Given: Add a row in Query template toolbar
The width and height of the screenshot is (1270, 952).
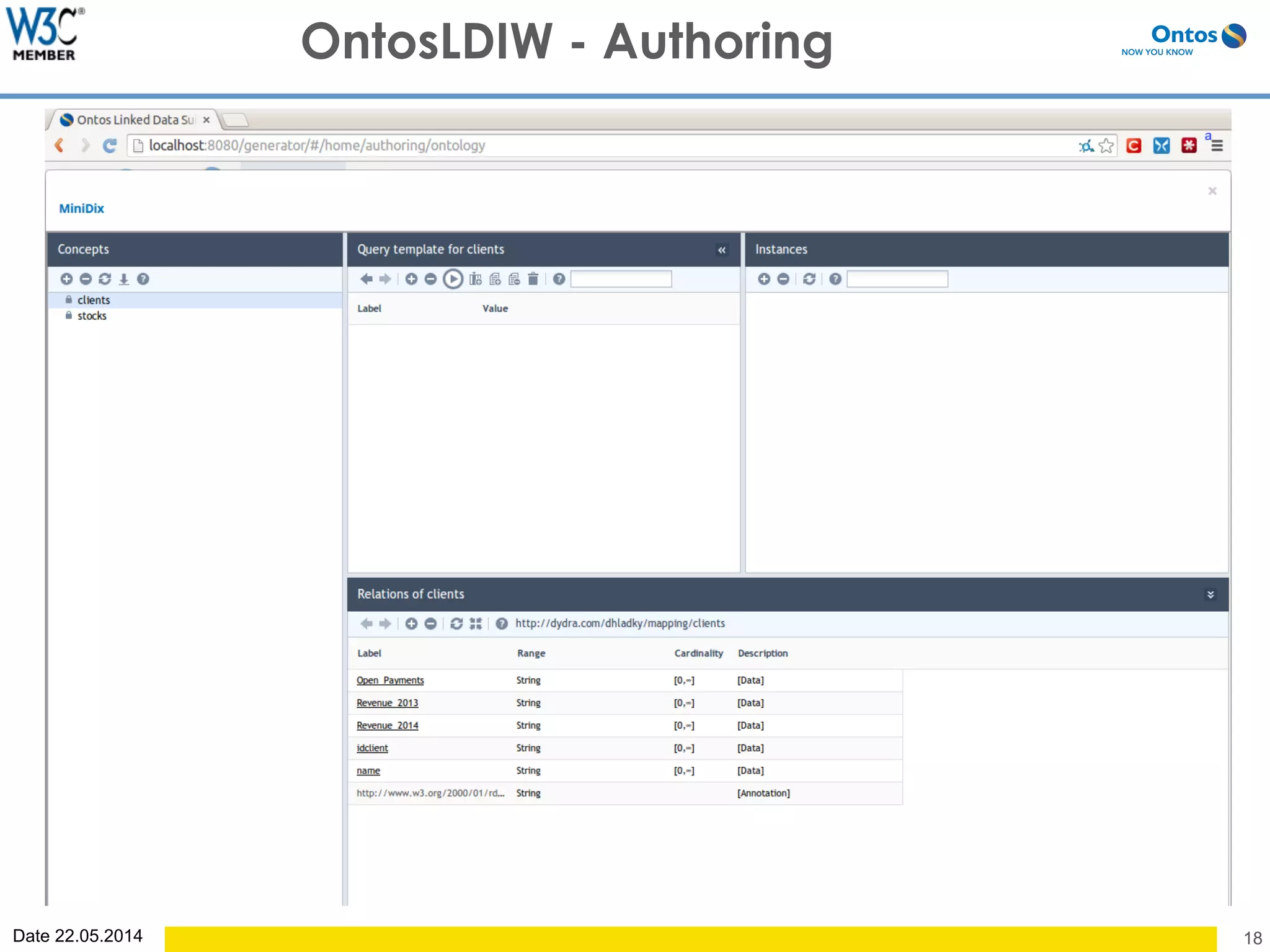Looking at the screenshot, I should [x=411, y=279].
